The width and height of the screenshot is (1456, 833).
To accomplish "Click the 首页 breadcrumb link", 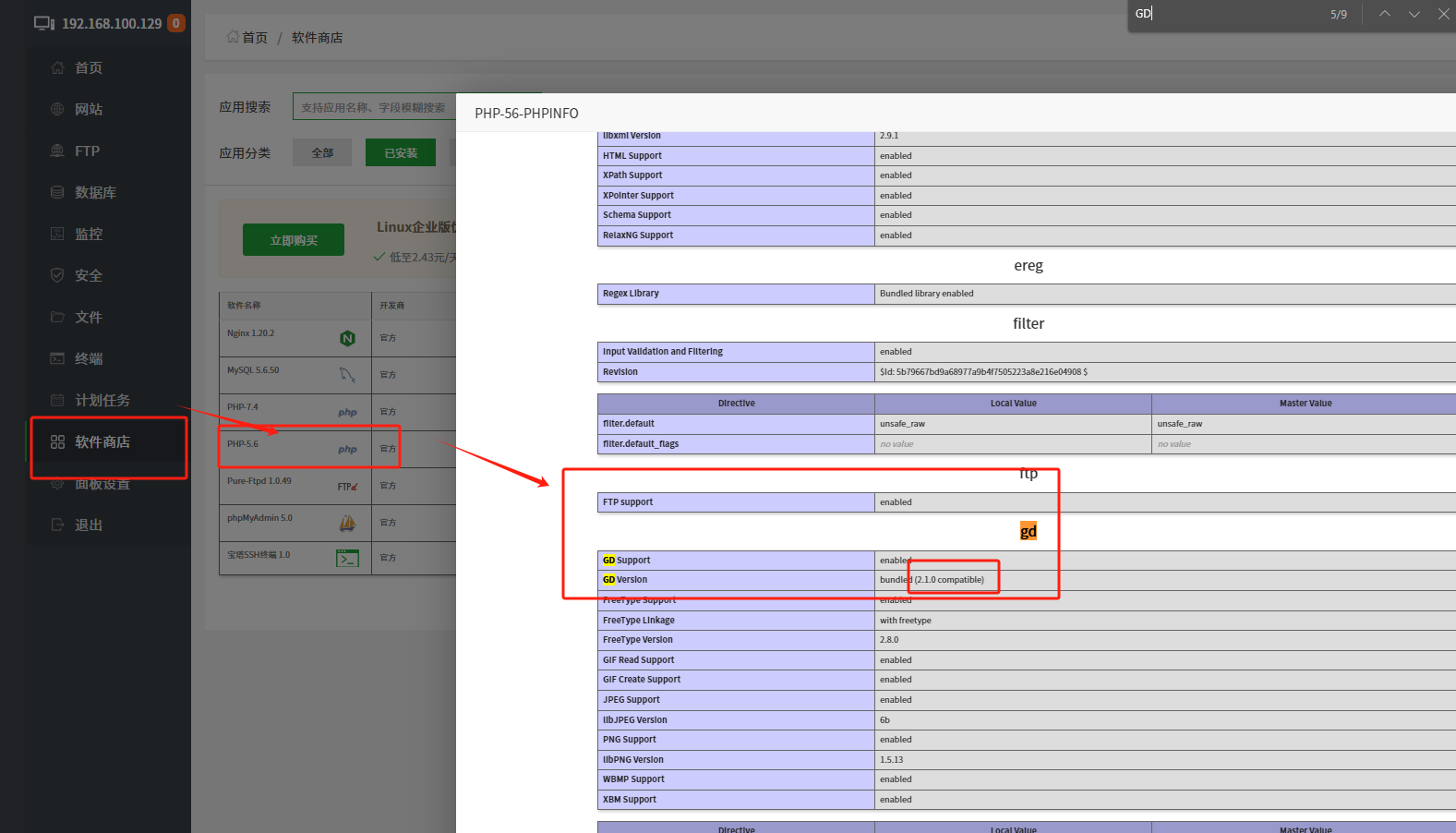I will click(x=254, y=38).
